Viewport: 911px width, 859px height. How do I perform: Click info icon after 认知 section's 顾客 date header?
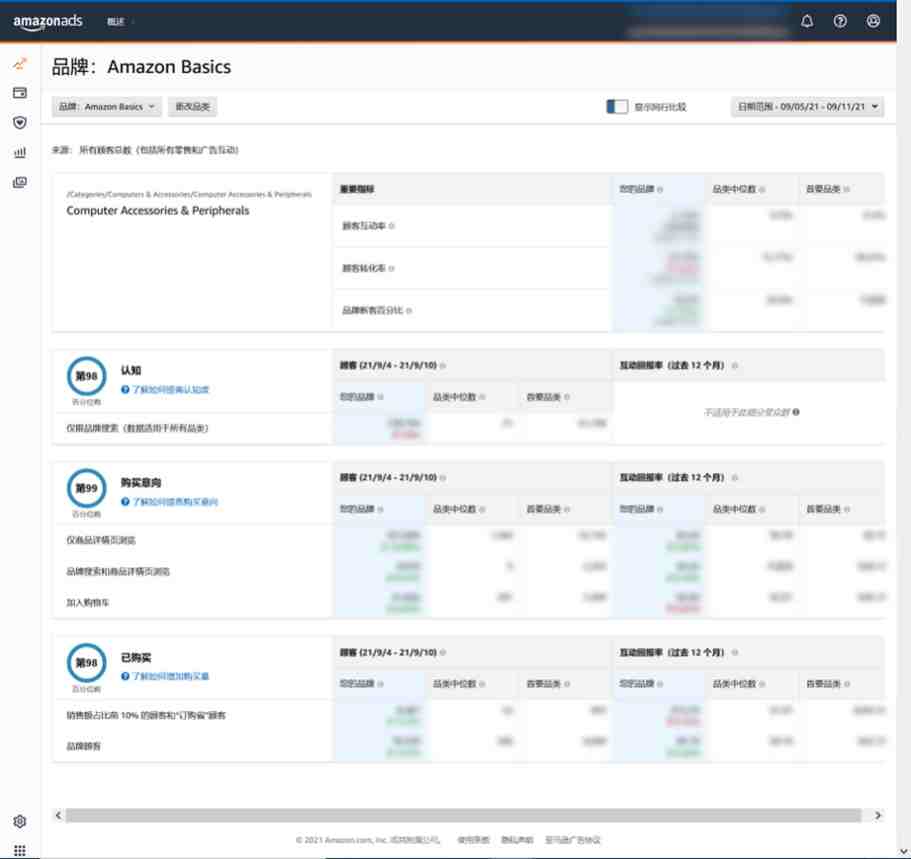pos(443,366)
